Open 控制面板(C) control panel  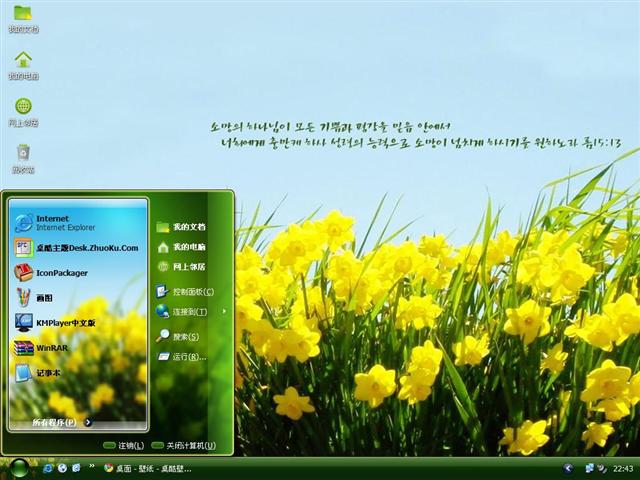pos(185,291)
